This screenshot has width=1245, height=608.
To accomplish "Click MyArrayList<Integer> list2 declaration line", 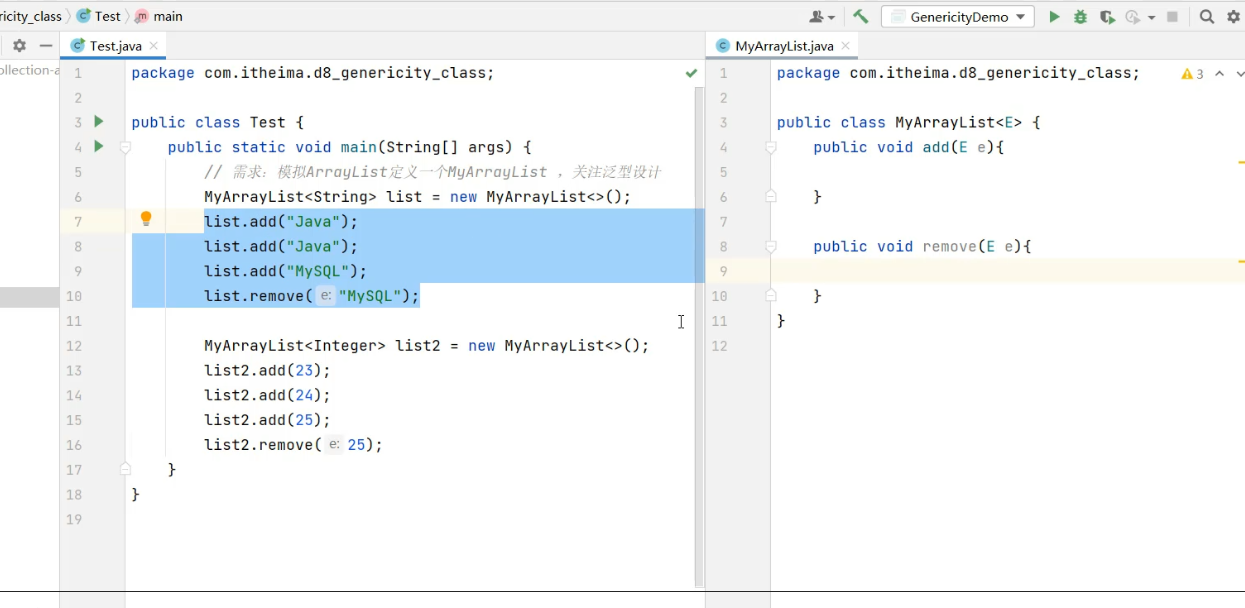I will point(427,346).
